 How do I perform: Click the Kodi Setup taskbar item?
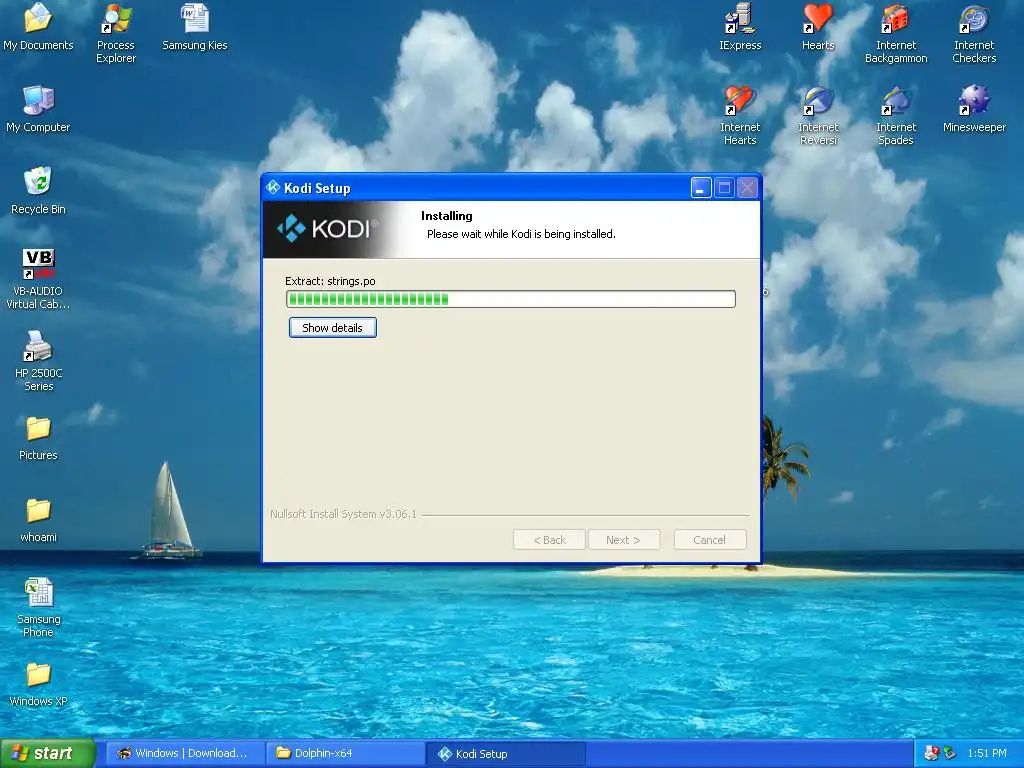click(x=505, y=753)
